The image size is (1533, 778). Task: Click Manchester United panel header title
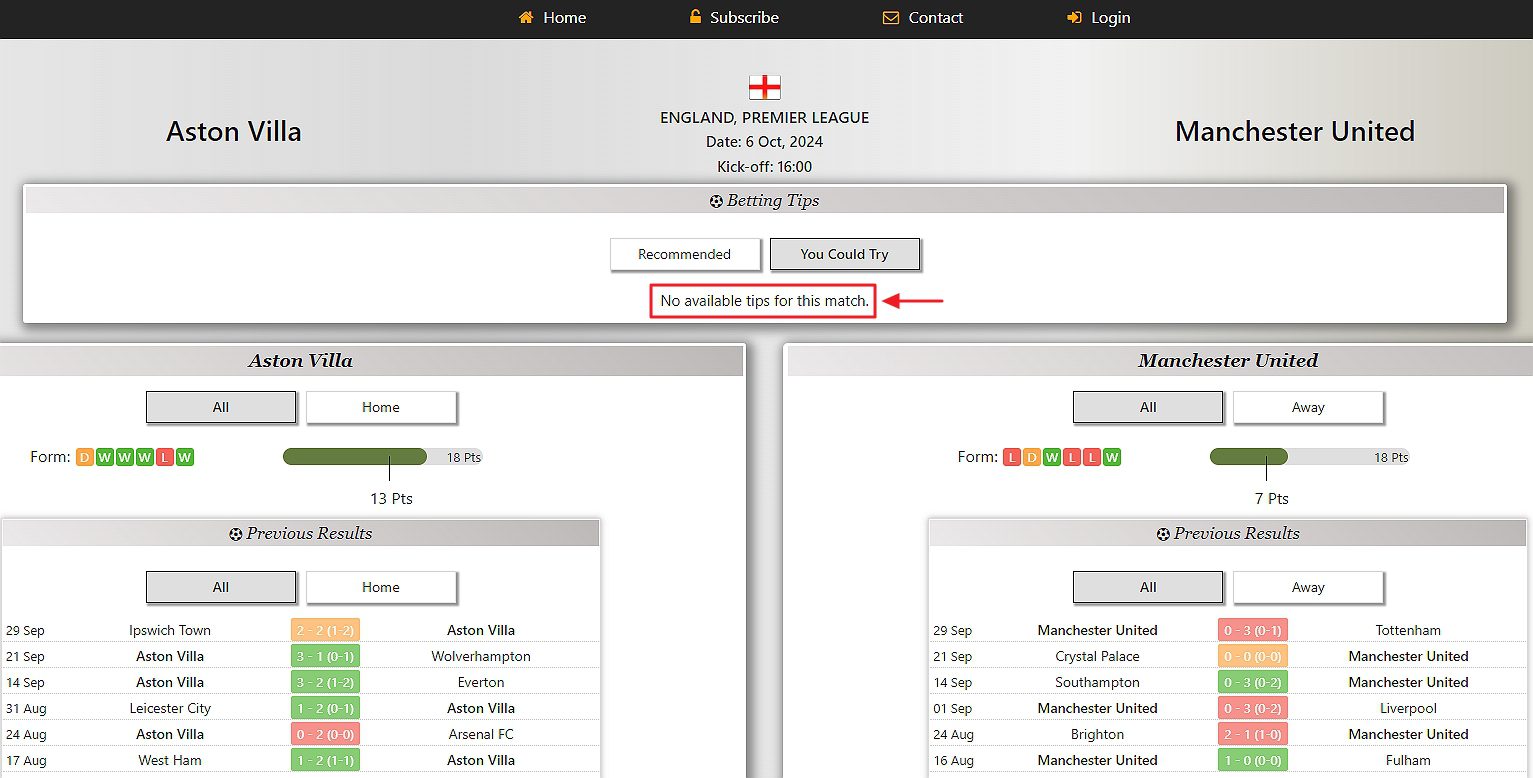tap(1228, 361)
